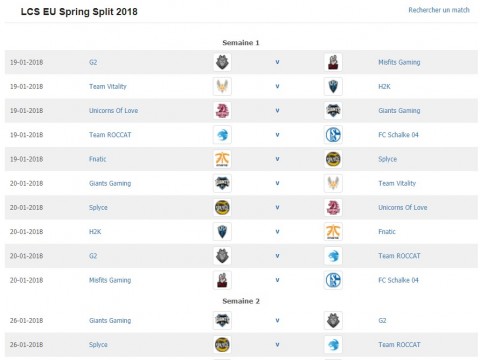Open the Rechercher un match link

pos(439,10)
